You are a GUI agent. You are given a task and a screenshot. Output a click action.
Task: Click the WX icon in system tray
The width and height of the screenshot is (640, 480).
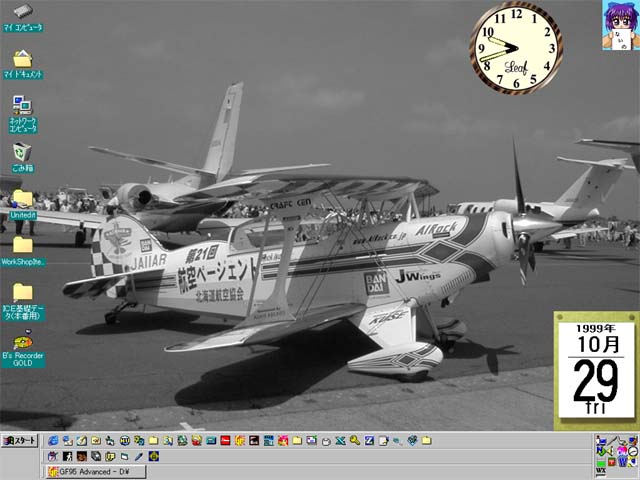coord(601,472)
